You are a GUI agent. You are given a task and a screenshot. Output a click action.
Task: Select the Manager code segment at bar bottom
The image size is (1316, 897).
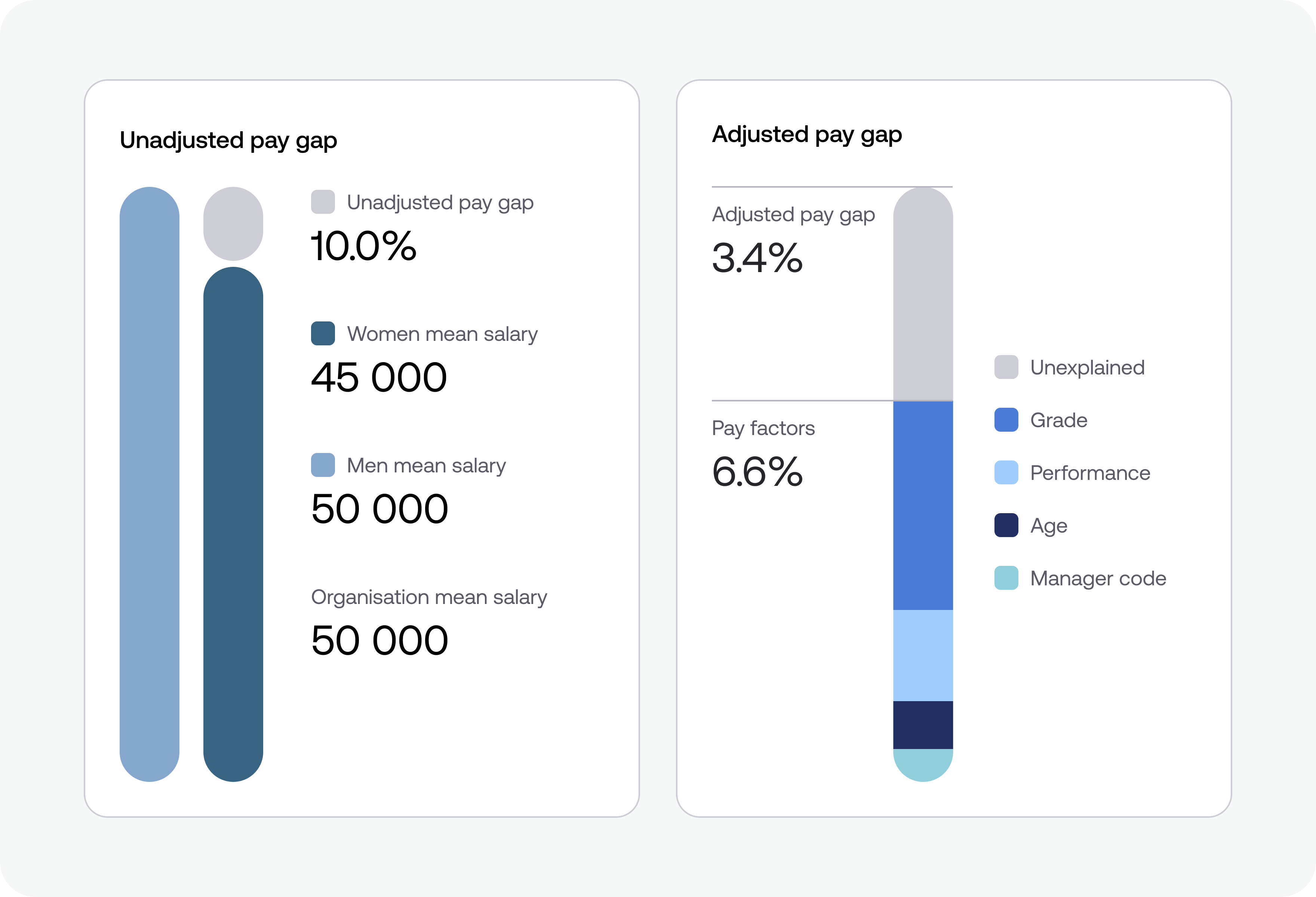pos(923,764)
